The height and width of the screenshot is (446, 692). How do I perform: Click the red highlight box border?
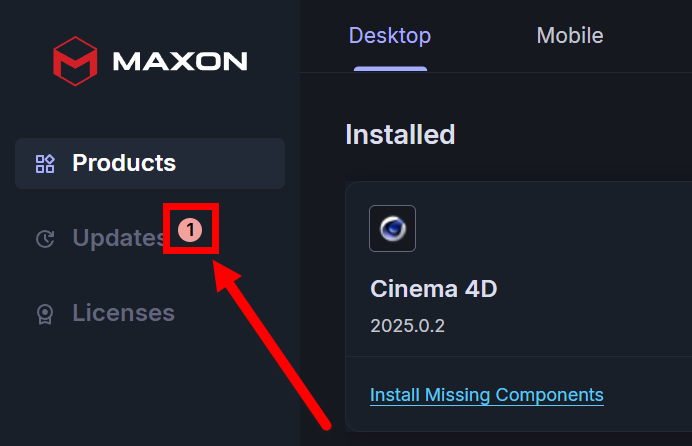[x=166, y=230]
